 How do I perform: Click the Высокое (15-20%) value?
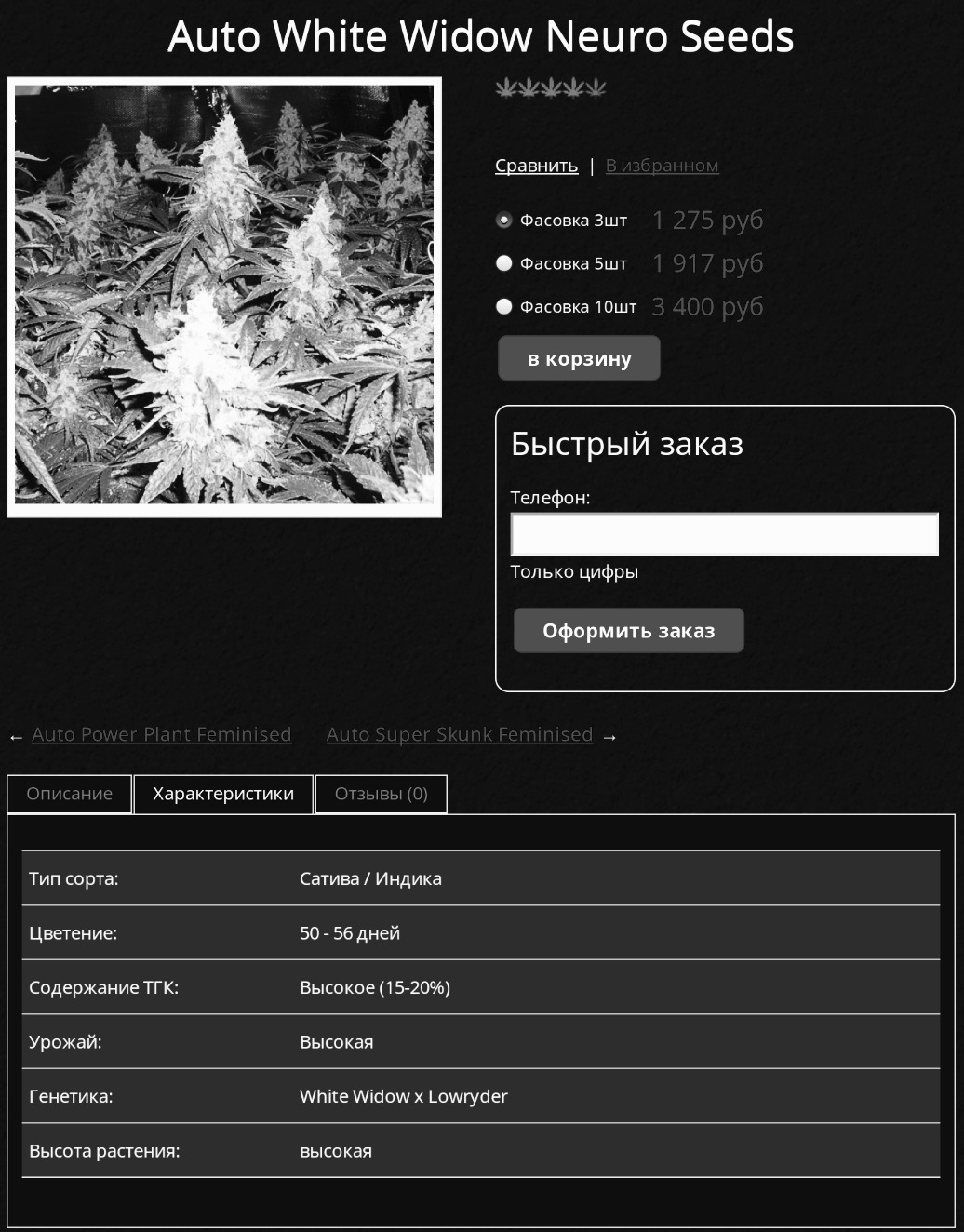[x=375, y=987]
